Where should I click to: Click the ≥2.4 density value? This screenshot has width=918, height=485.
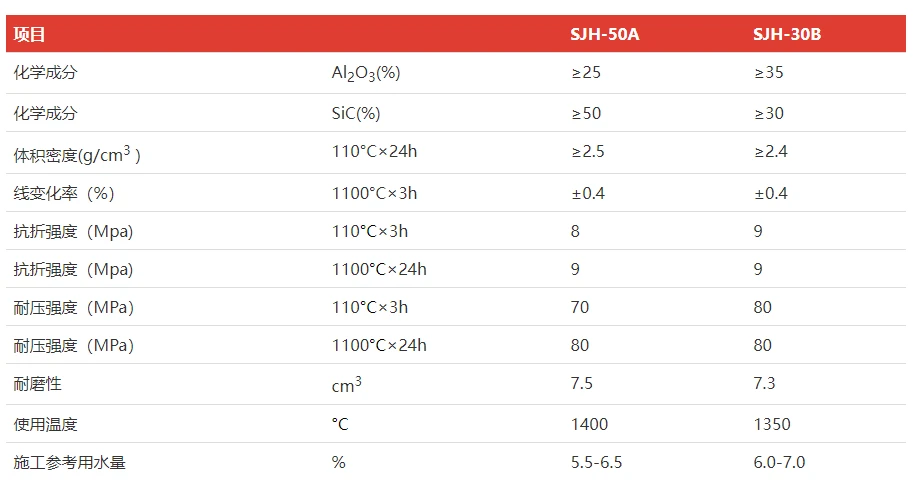coord(771,153)
